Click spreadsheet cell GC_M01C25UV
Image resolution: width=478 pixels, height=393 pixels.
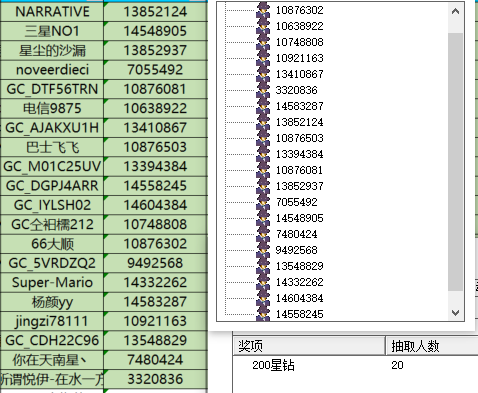tap(52, 166)
